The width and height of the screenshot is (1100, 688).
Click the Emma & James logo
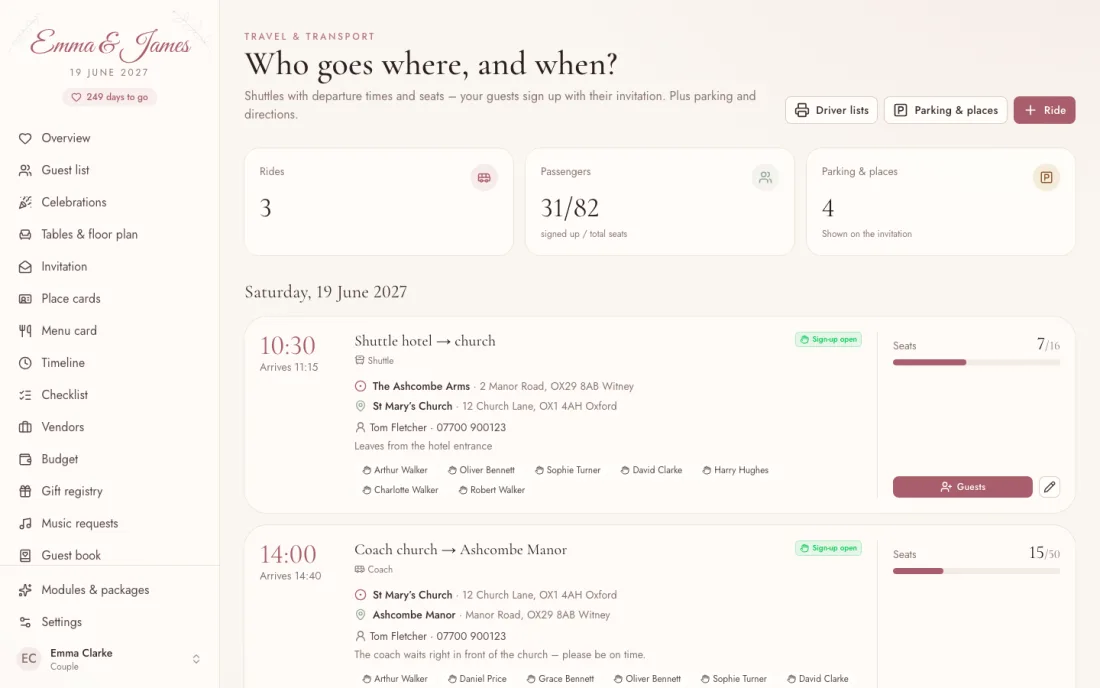pos(109,44)
